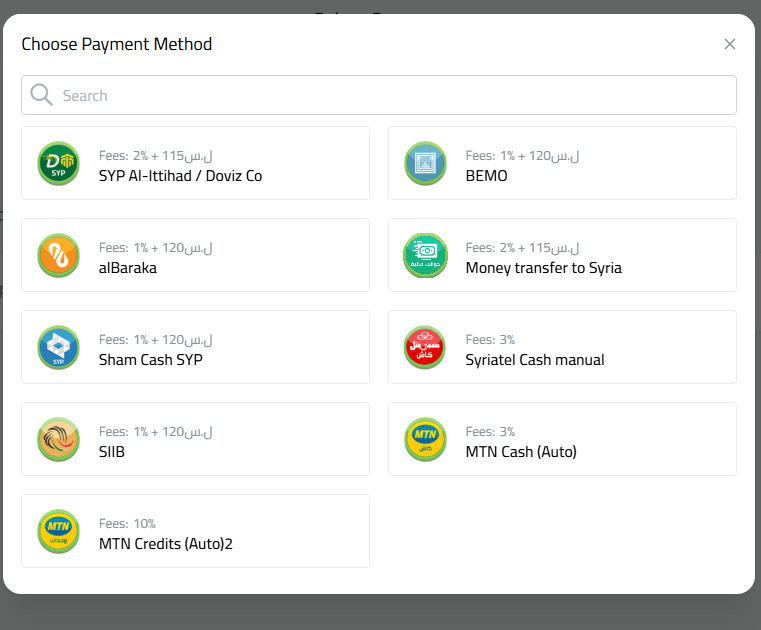Focus the Search payment method field
Viewport: 761px width, 630px height.
tap(379, 95)
